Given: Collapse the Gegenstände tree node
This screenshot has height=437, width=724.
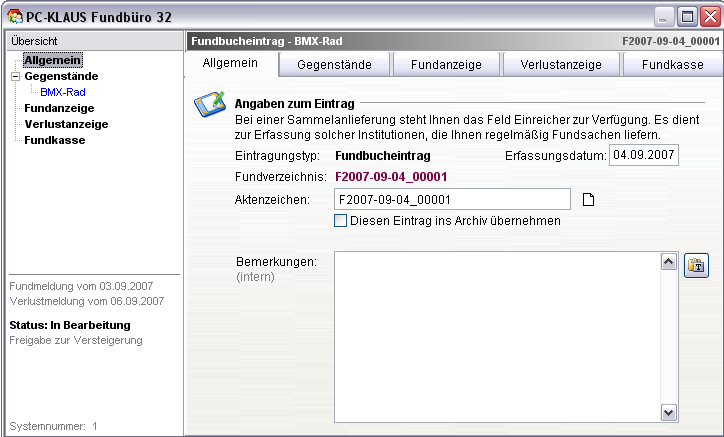Looking at the screenshot, I should [15, 76].
